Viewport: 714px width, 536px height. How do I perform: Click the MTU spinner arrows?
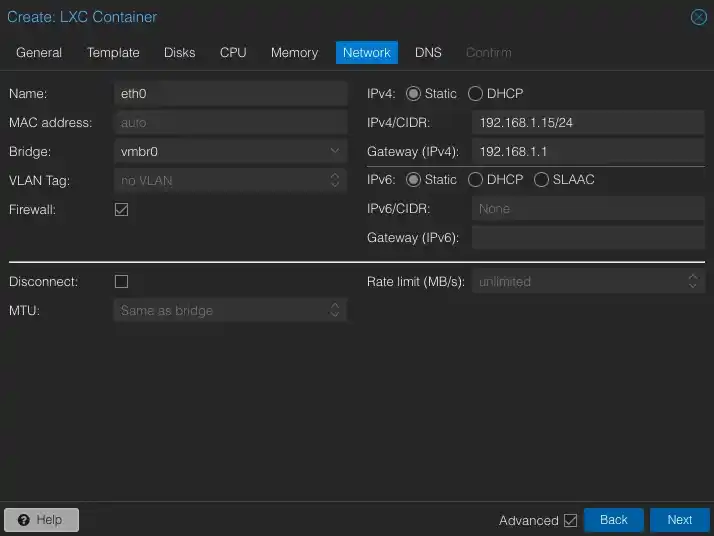[335, 310]
